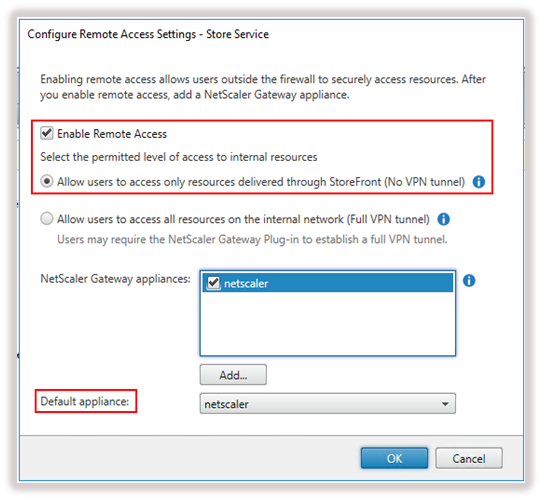
Task: Click the dialog title Configure Remote Access Settings
Action: pyautogui.click(x=148, y=34)
